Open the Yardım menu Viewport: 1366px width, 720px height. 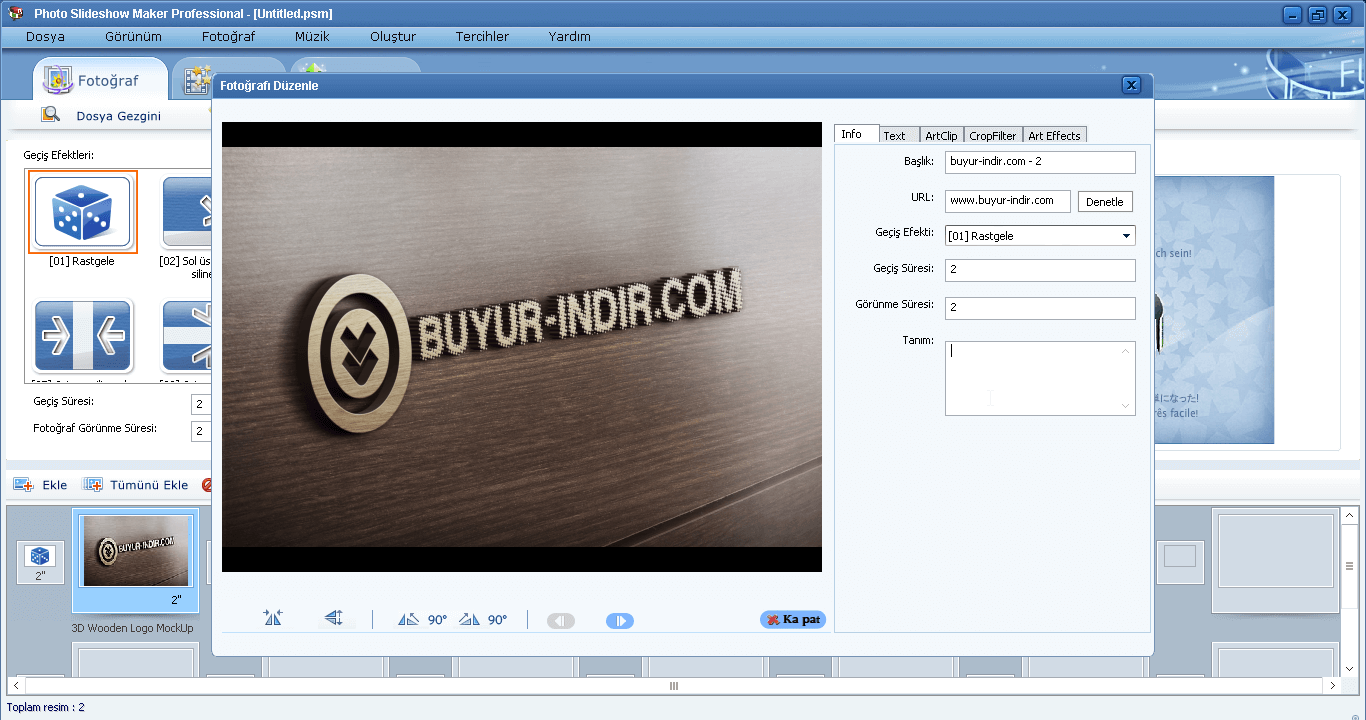(569, 36)
